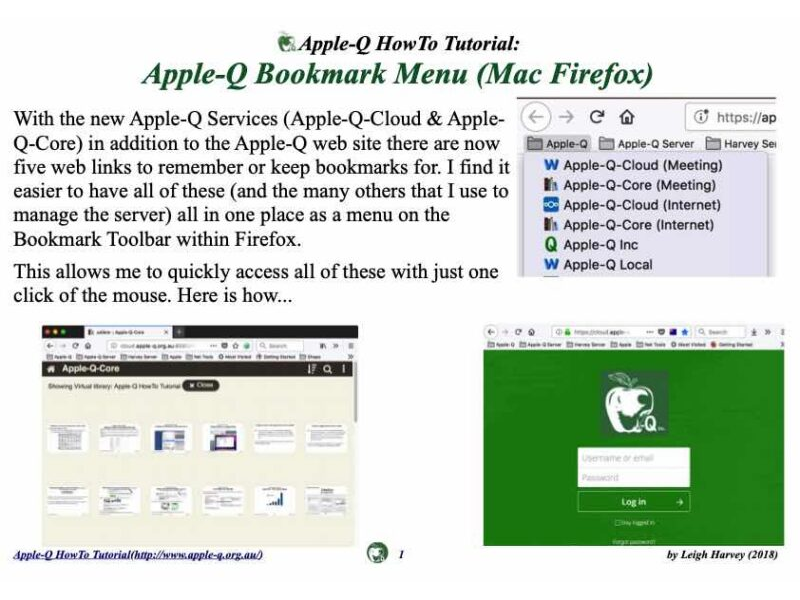Open the Apple-Q bookmark folder menu
The height and width of the screenshot is (600, 800).
pos(557,144)
